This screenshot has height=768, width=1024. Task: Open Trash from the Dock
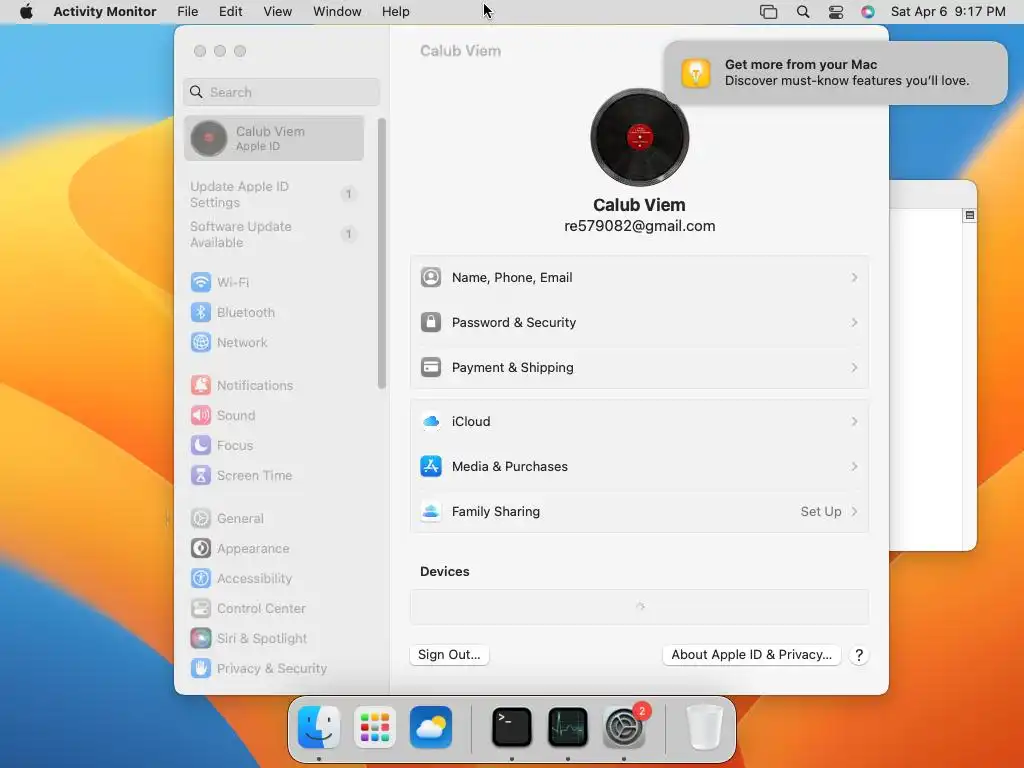(704, 727)
